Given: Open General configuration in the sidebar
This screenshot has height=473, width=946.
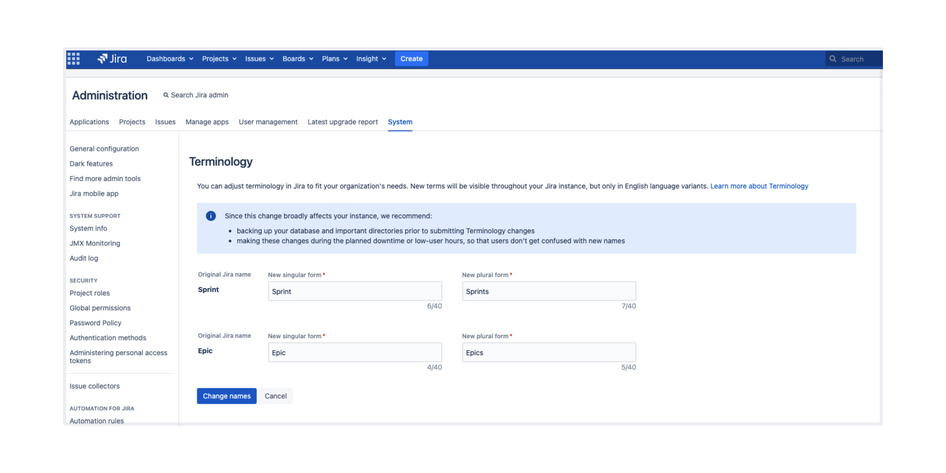Looking at the screenshot, I should point(104,149).
